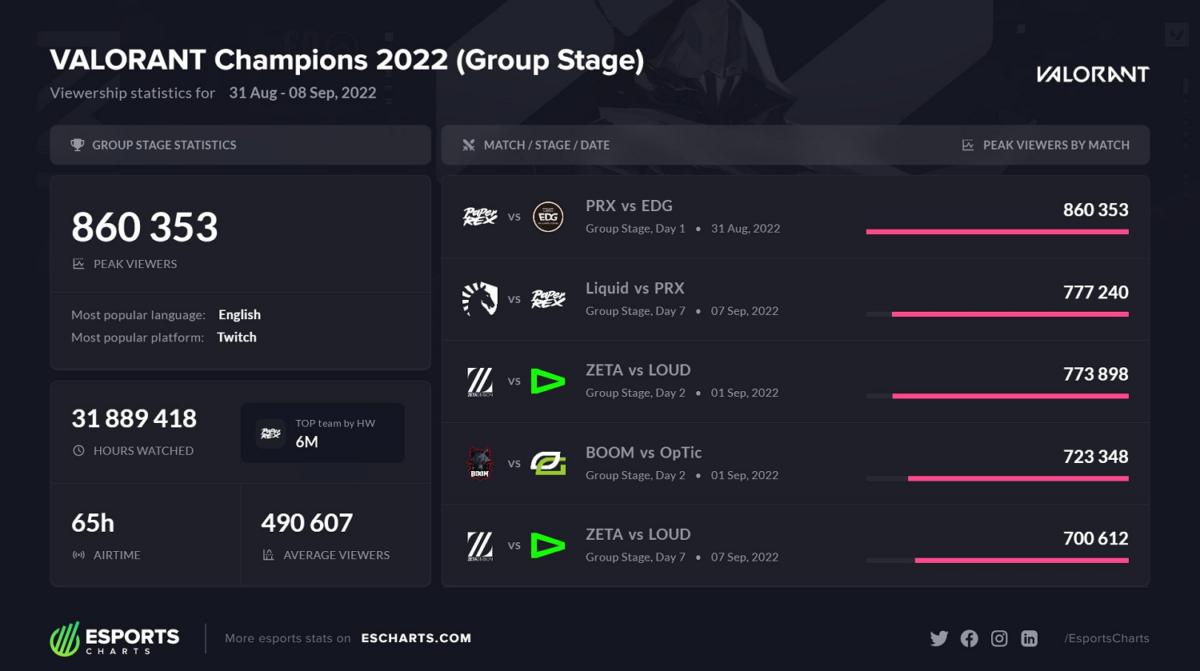Click the pink bar for 777 240 viewers

click(x=1010, y=314)
